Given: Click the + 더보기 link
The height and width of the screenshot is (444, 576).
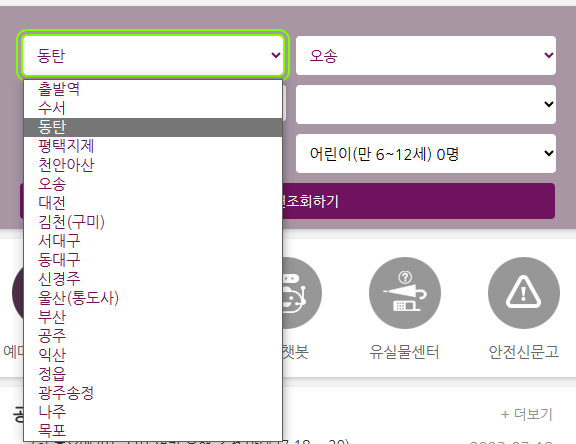Looking at the screenshot, I should pos(526,414).
